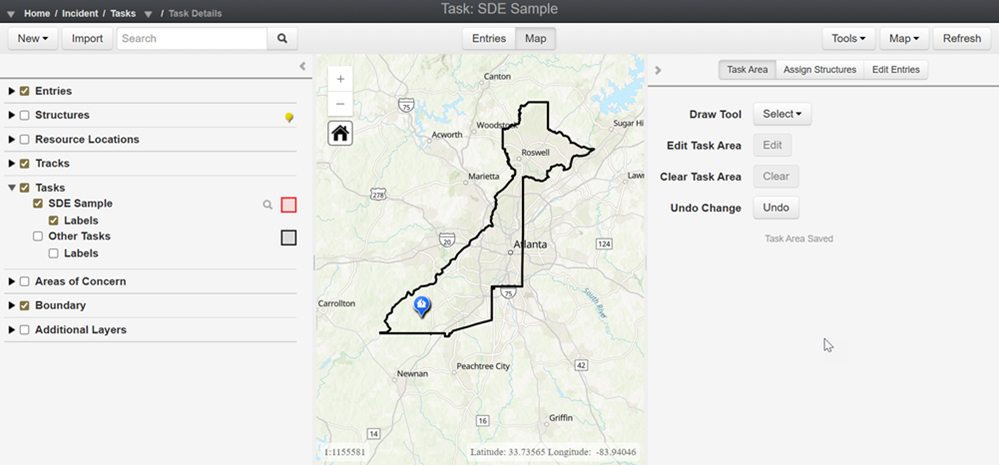This screenshot has width=999, height=465.
Task: Switch to the Entries view tab
Action: (x=489, y=38)
